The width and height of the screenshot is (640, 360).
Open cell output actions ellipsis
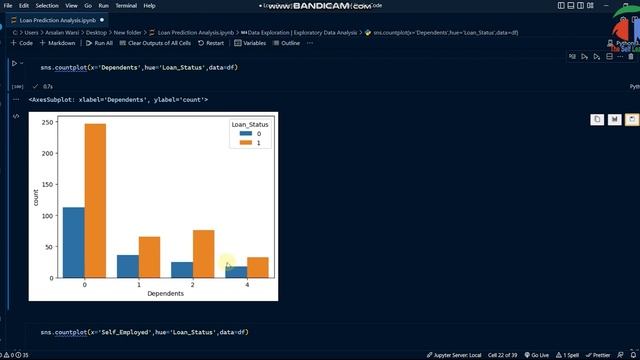(16, 99)
